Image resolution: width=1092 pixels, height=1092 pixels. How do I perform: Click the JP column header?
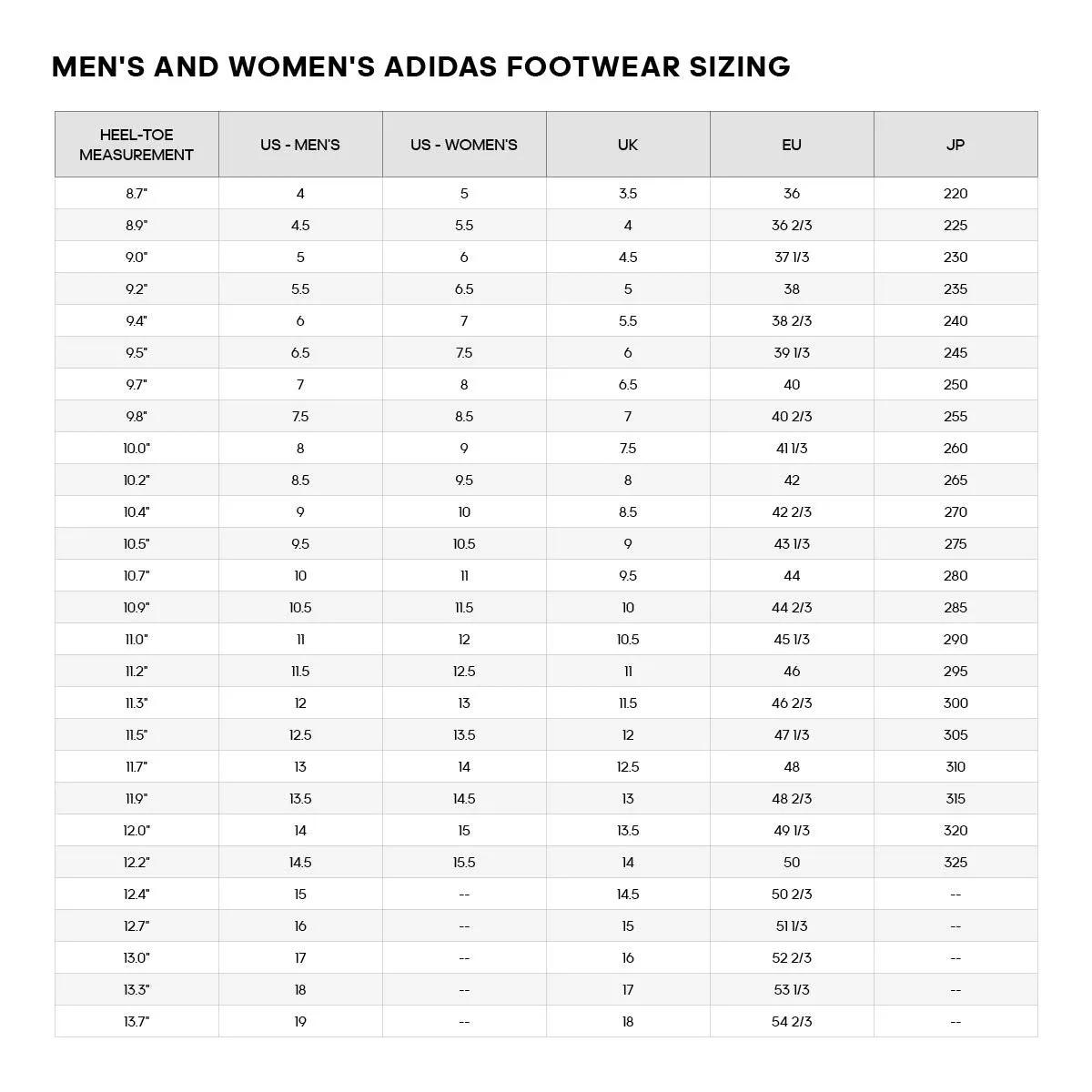point(955,145)
